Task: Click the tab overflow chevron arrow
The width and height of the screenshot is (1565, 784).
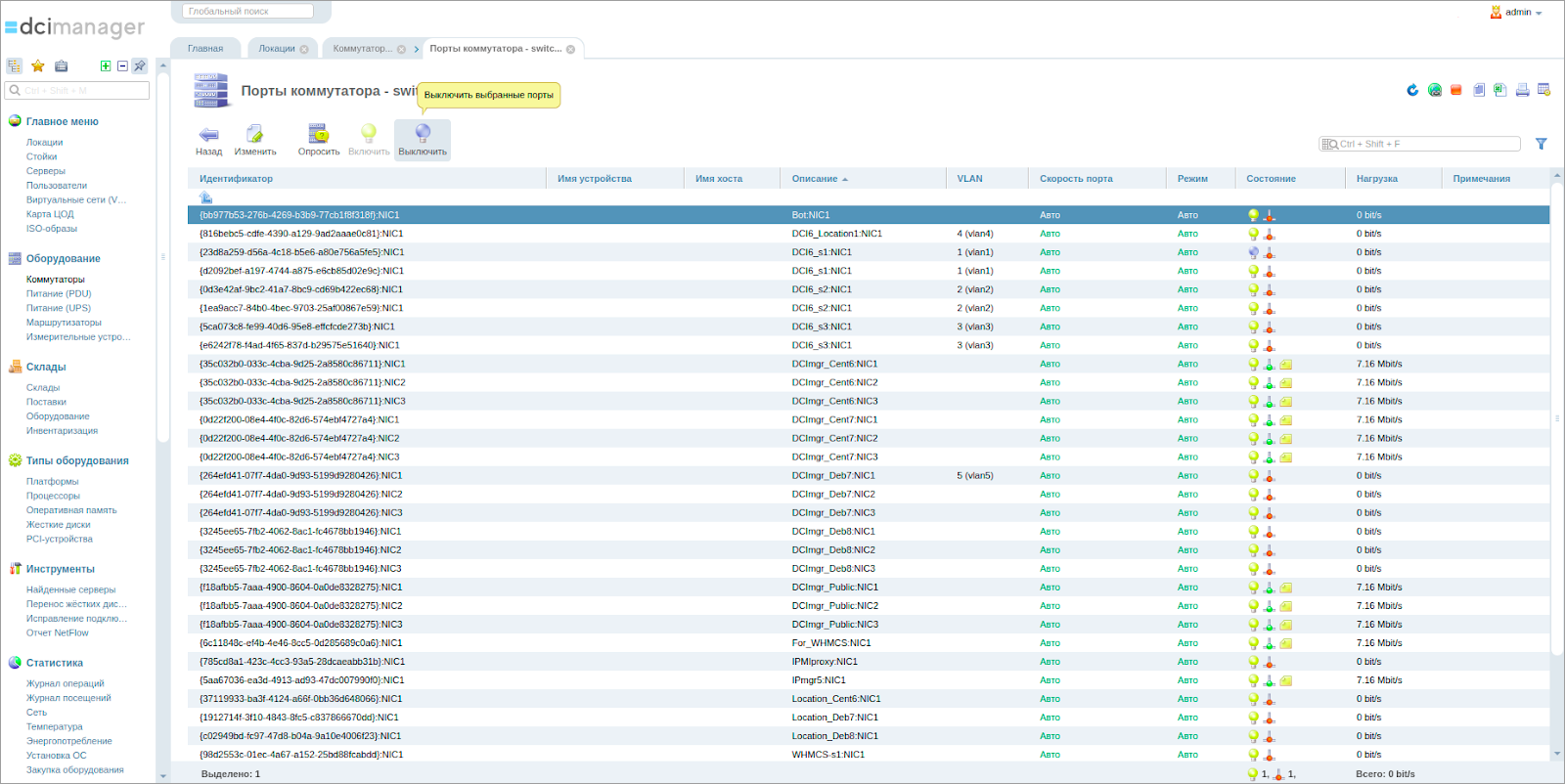Action: point(417,49)
